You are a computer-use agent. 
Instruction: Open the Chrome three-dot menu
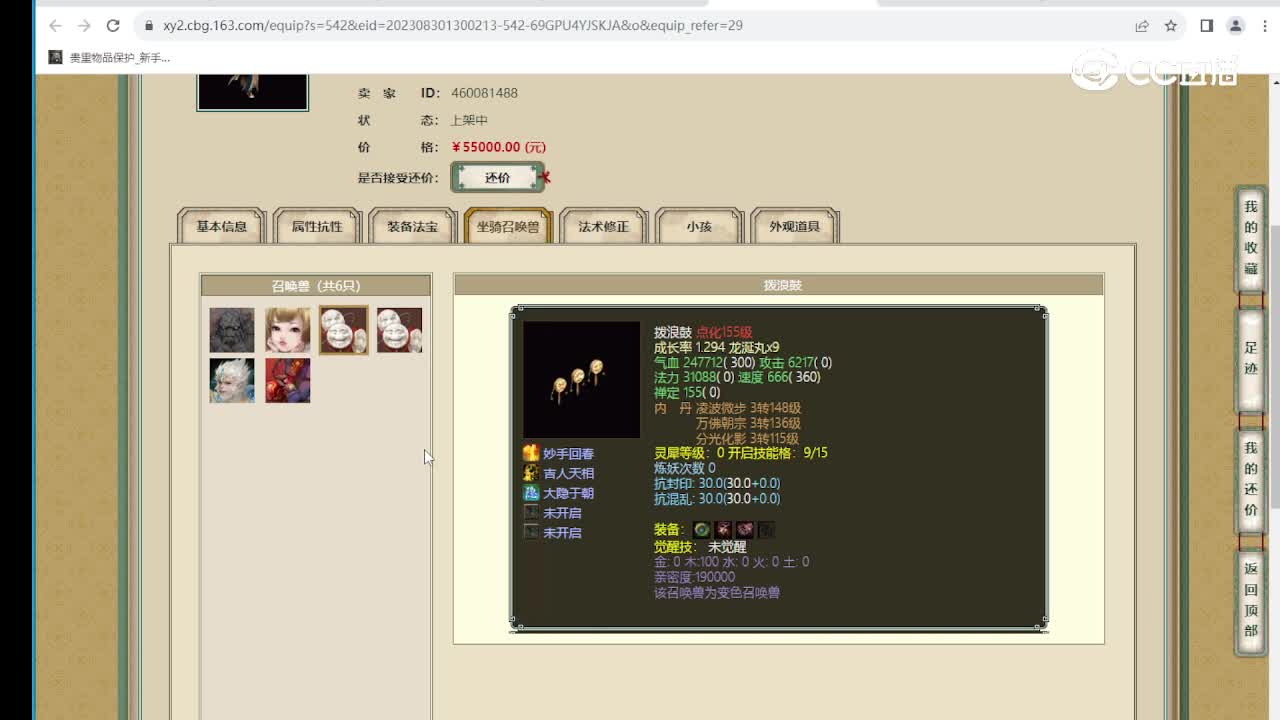point(1264,26)
